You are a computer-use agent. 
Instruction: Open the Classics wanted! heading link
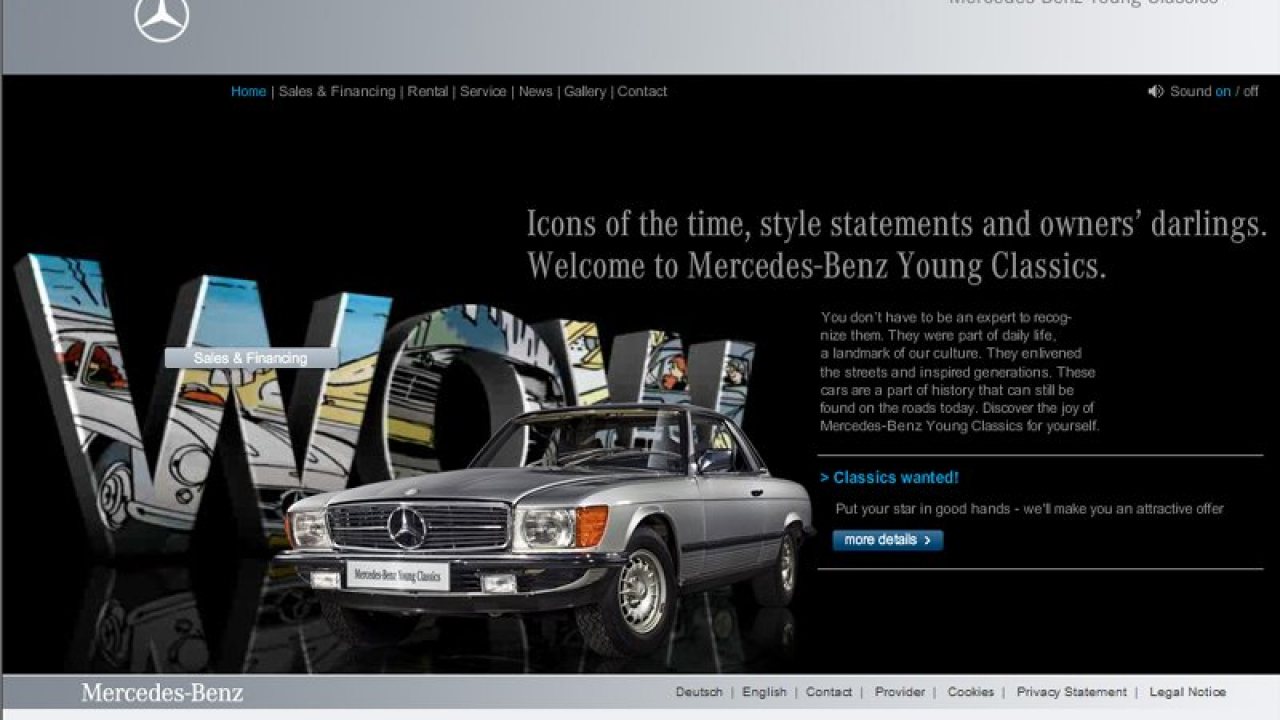tap(889, 478)
